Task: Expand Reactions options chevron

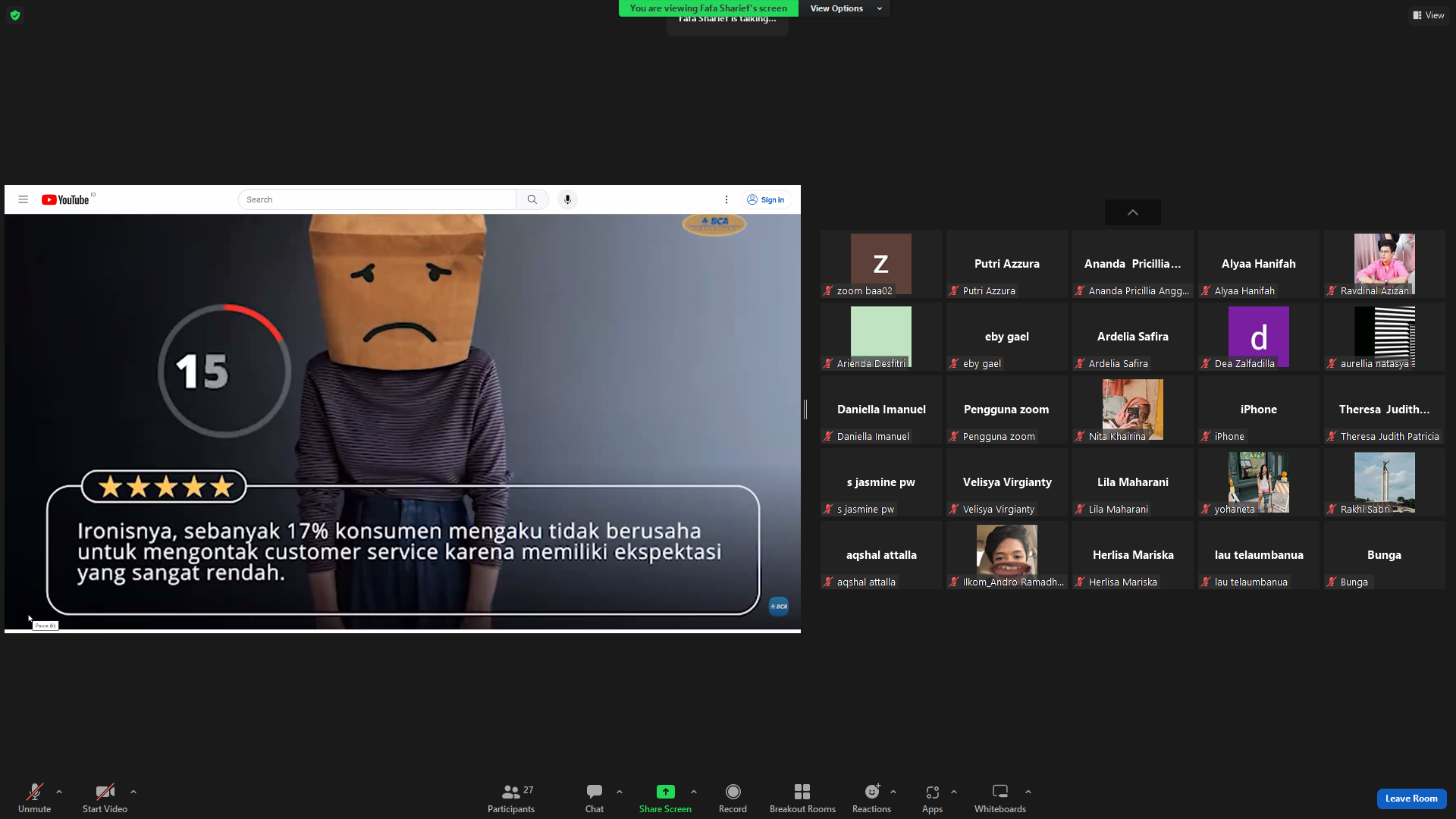Action: [x=893, y=792]
